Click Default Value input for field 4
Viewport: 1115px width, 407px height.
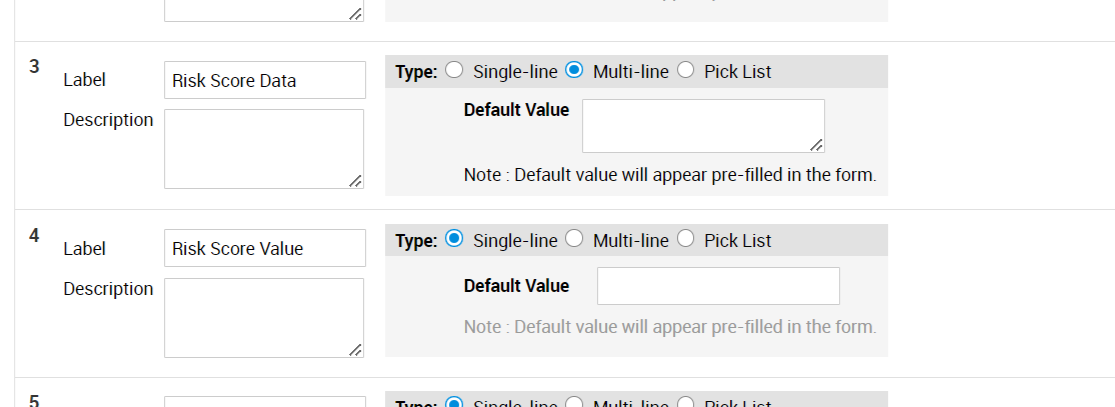(x=718, y=286)
